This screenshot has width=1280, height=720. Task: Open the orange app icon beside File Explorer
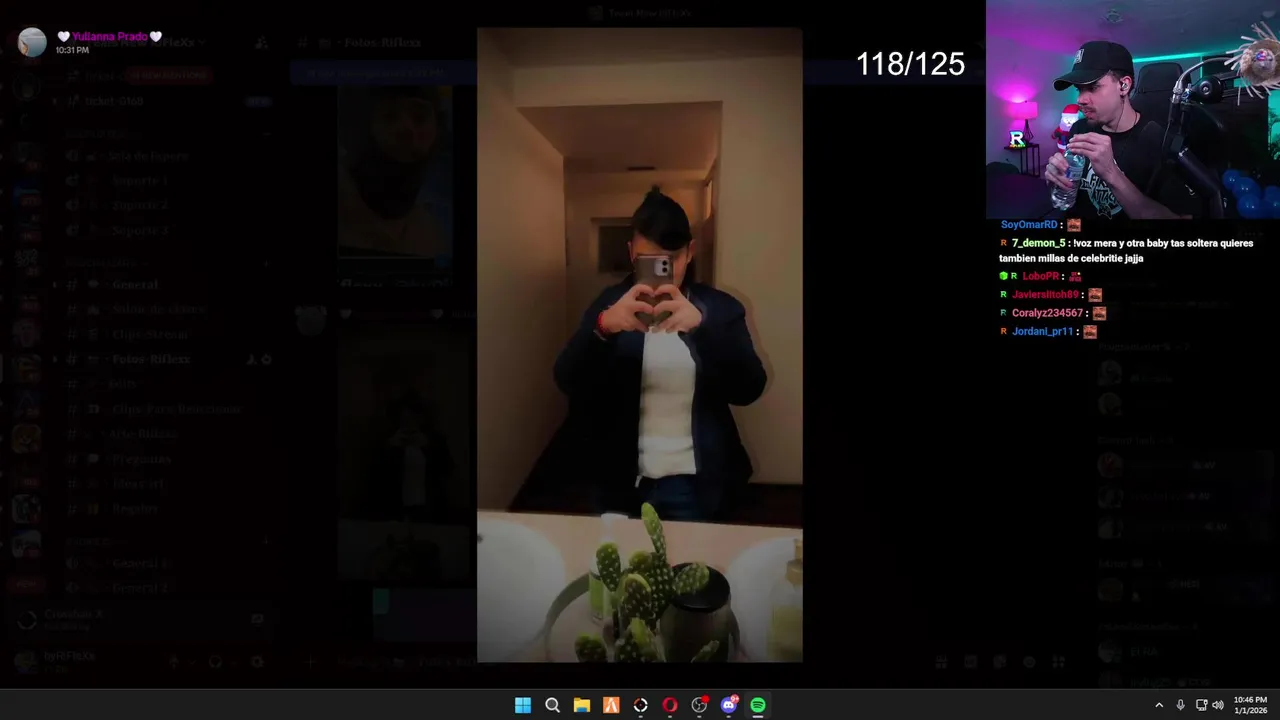611,705
